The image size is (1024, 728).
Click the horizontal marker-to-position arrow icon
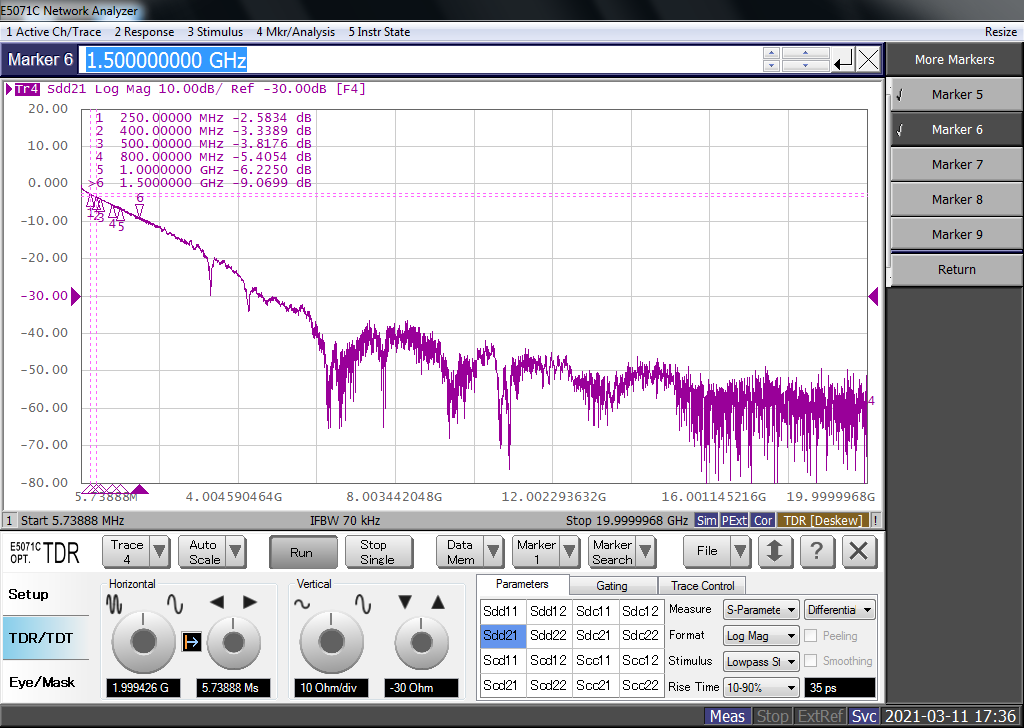[x=192, y=641]
